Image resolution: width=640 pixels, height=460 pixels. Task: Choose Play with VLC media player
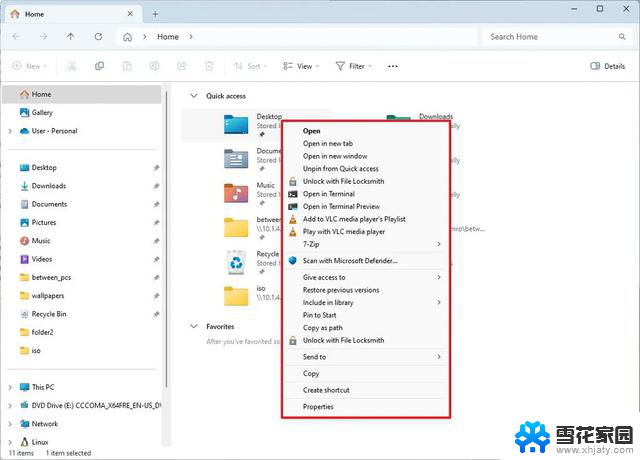click(366, 232)
